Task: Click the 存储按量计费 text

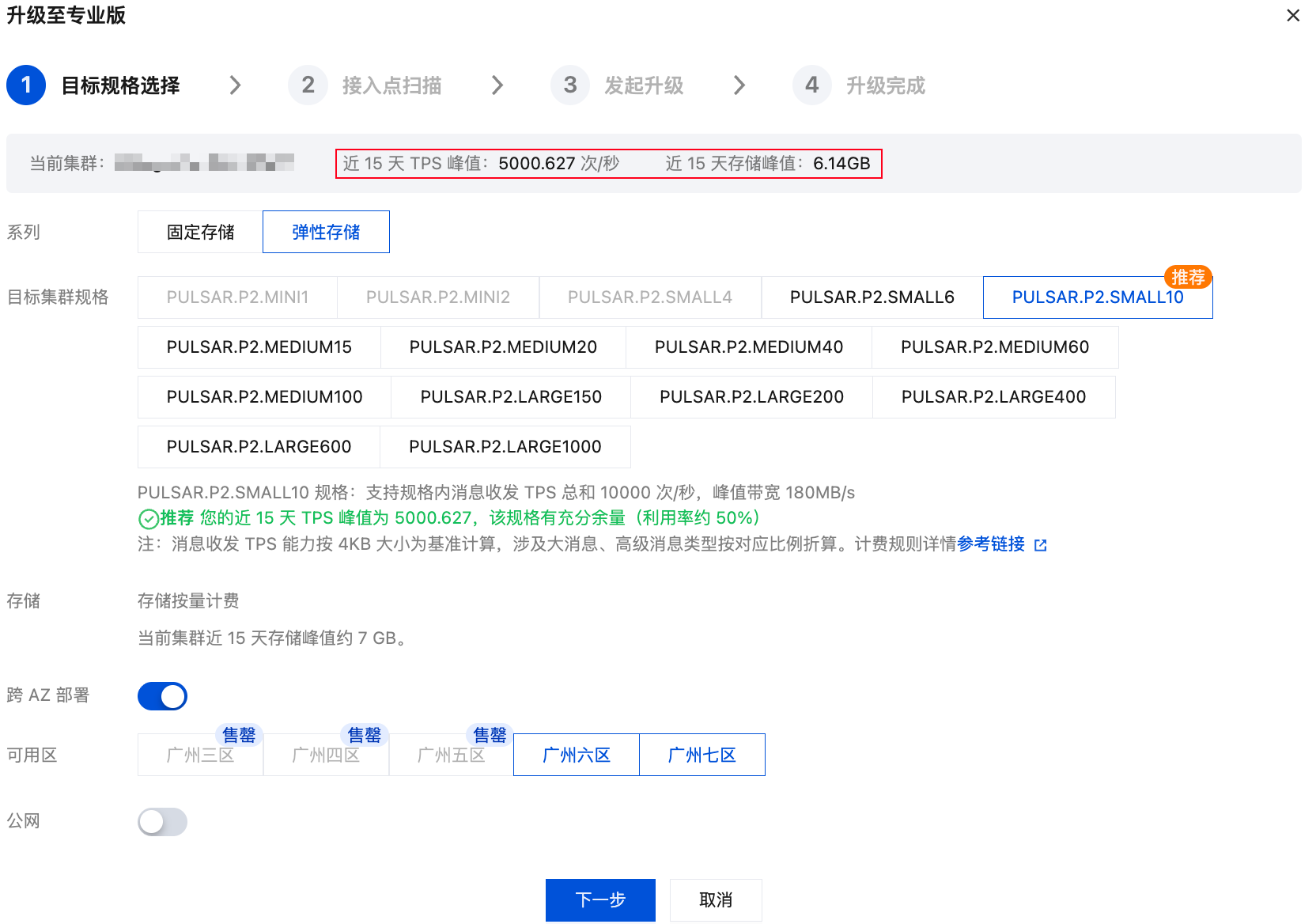Action: click(188, 601)
